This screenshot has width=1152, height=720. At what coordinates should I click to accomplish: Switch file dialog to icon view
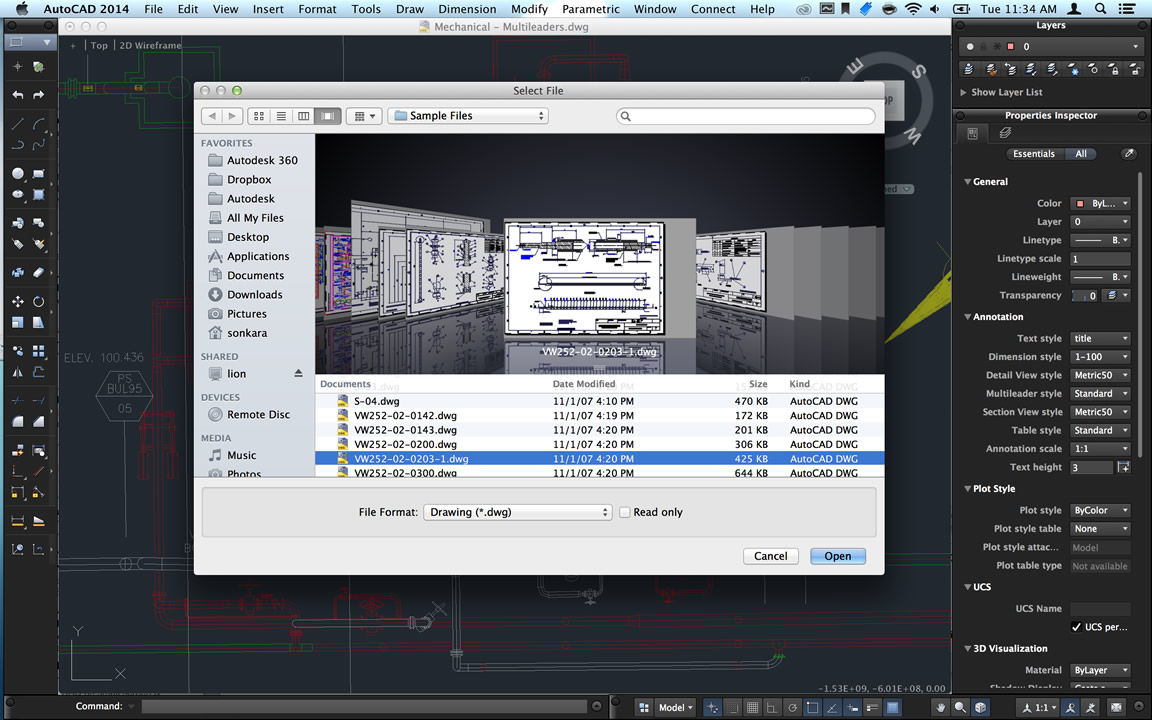coord(259,116)
